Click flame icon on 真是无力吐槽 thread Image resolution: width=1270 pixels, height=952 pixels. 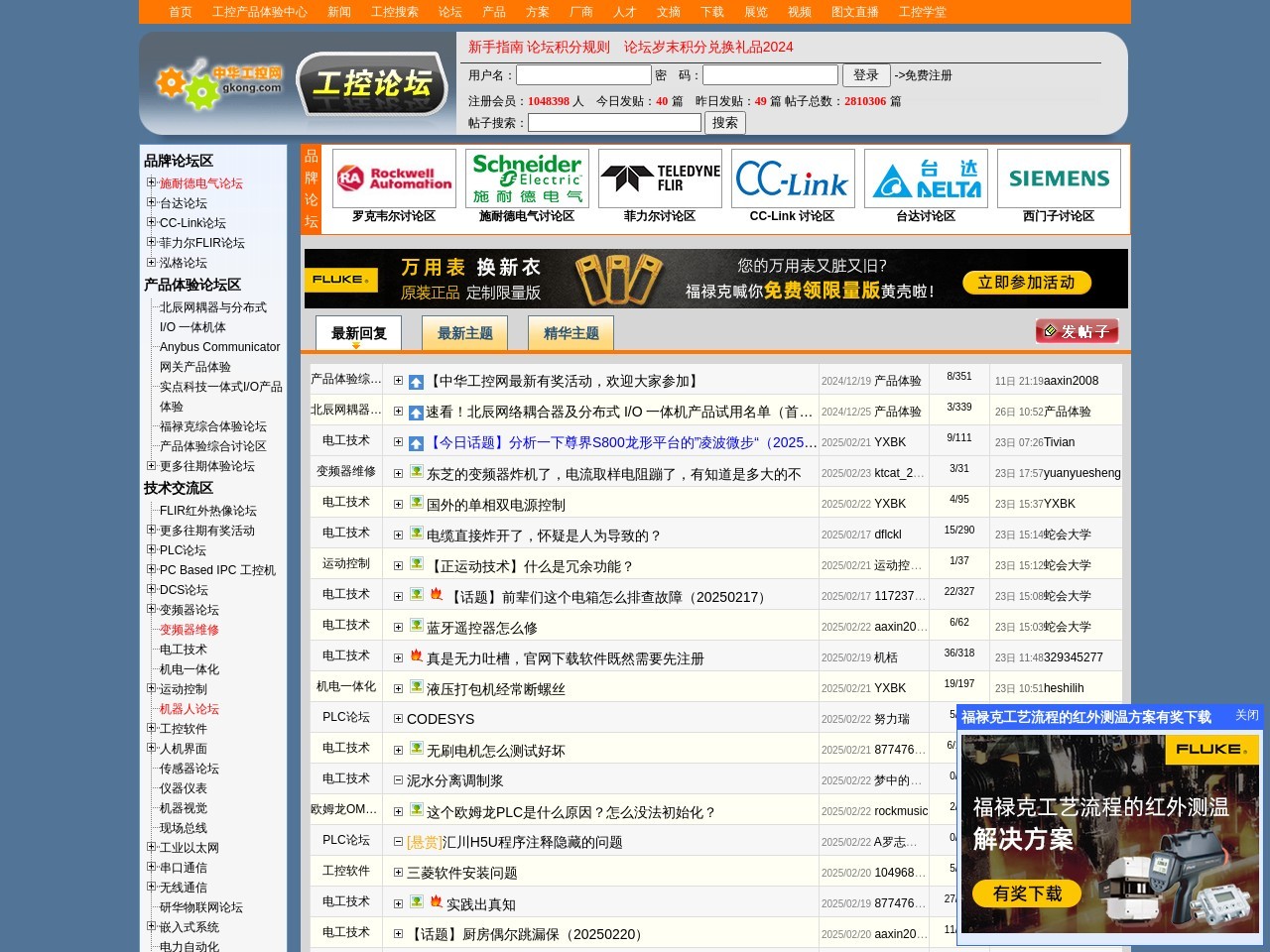pos(417,655)
